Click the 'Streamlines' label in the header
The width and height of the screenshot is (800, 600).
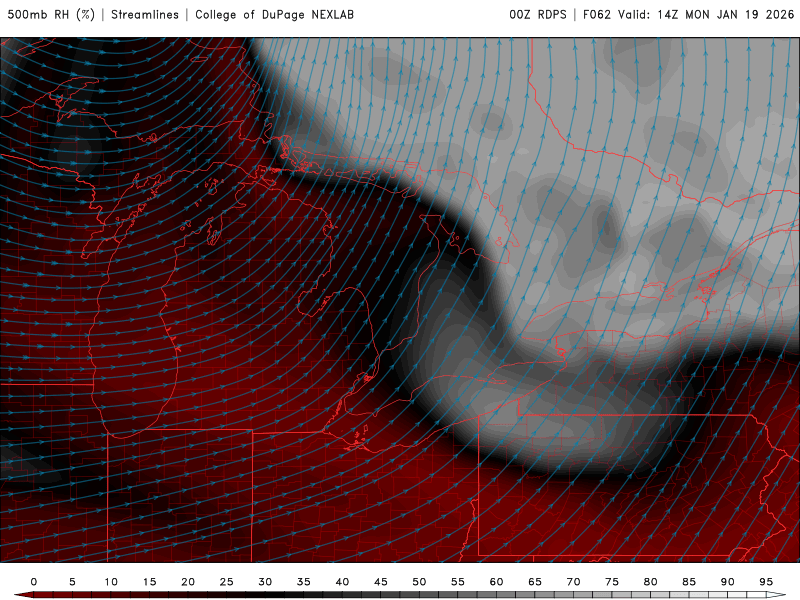pyautogui.click(x=145, y=15)
